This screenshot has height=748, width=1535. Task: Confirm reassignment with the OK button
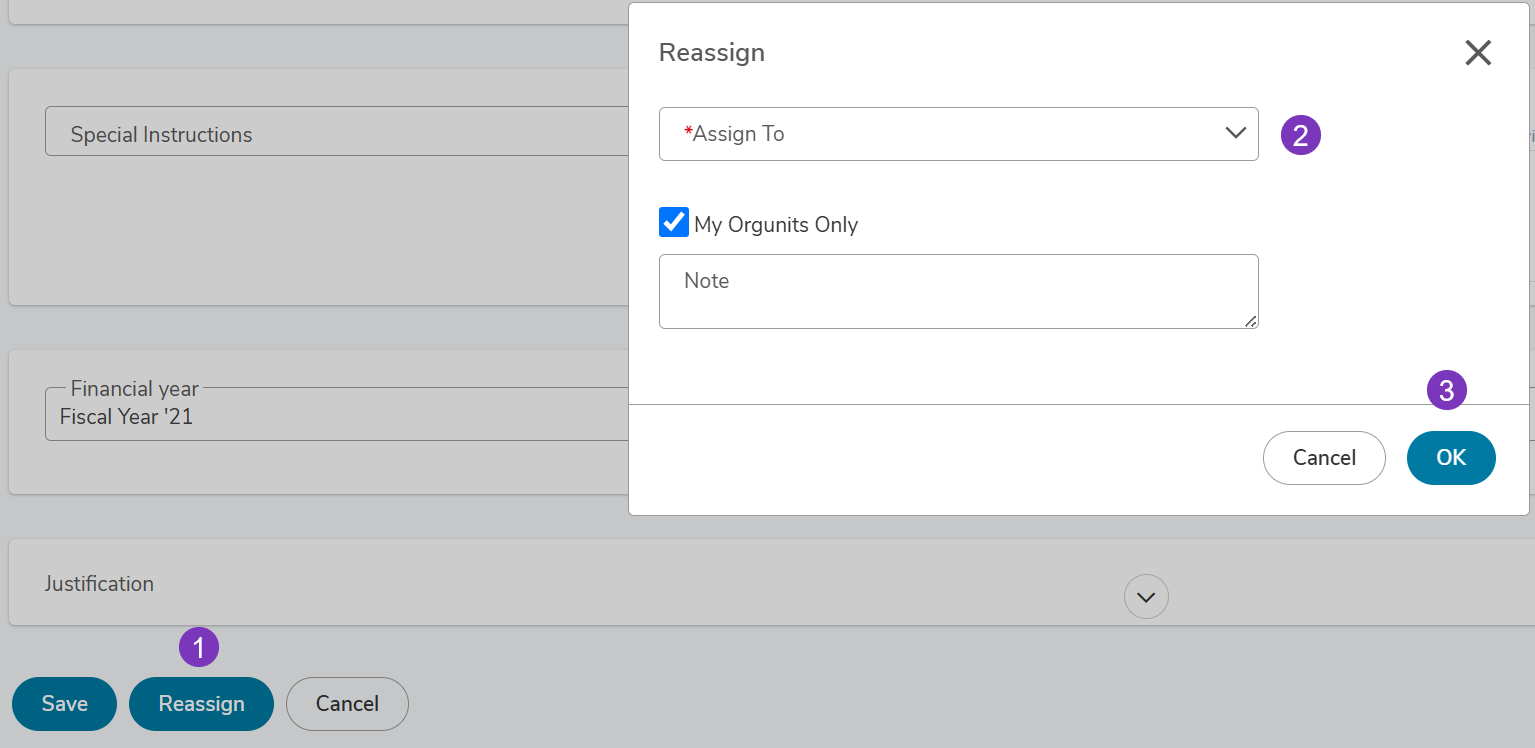[1451, 458]
